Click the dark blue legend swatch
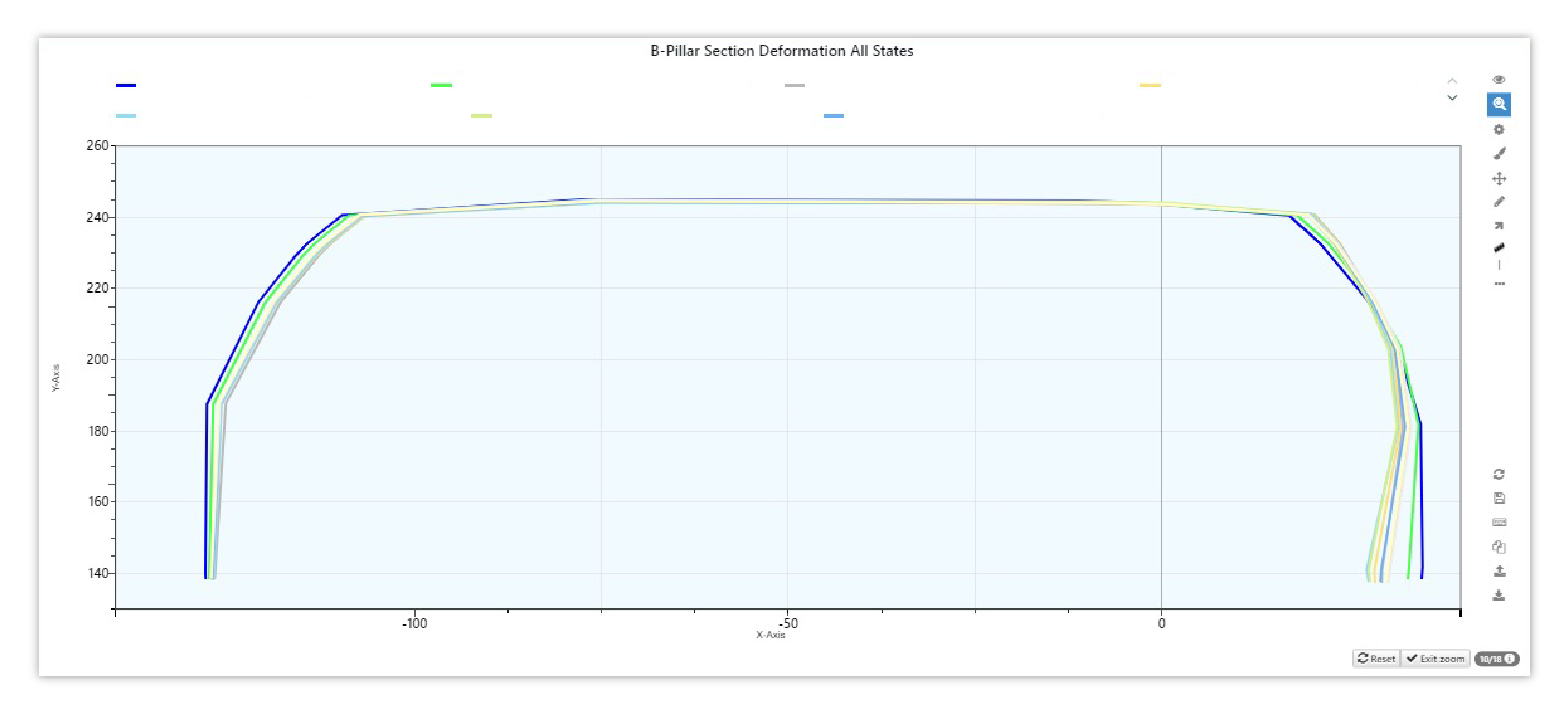The image size is (1568, 721). click(126, 85)
